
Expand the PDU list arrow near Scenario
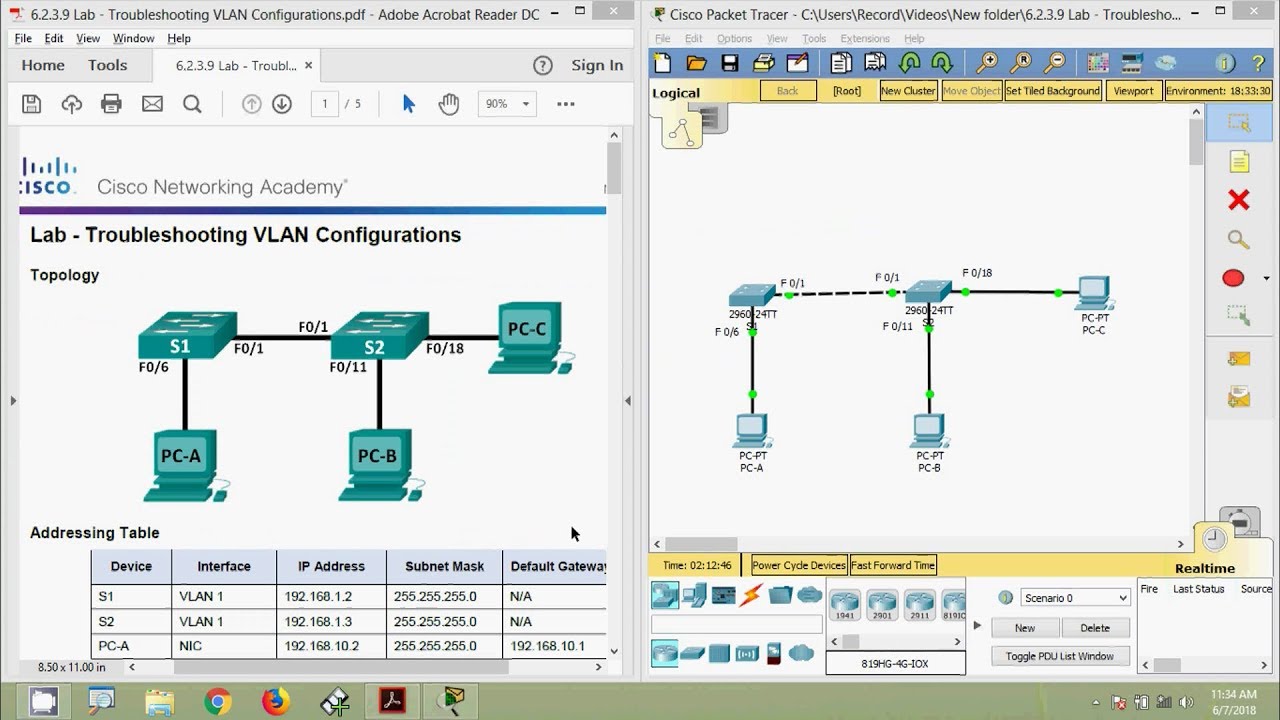pyautogui.click(x=977, y=625)
